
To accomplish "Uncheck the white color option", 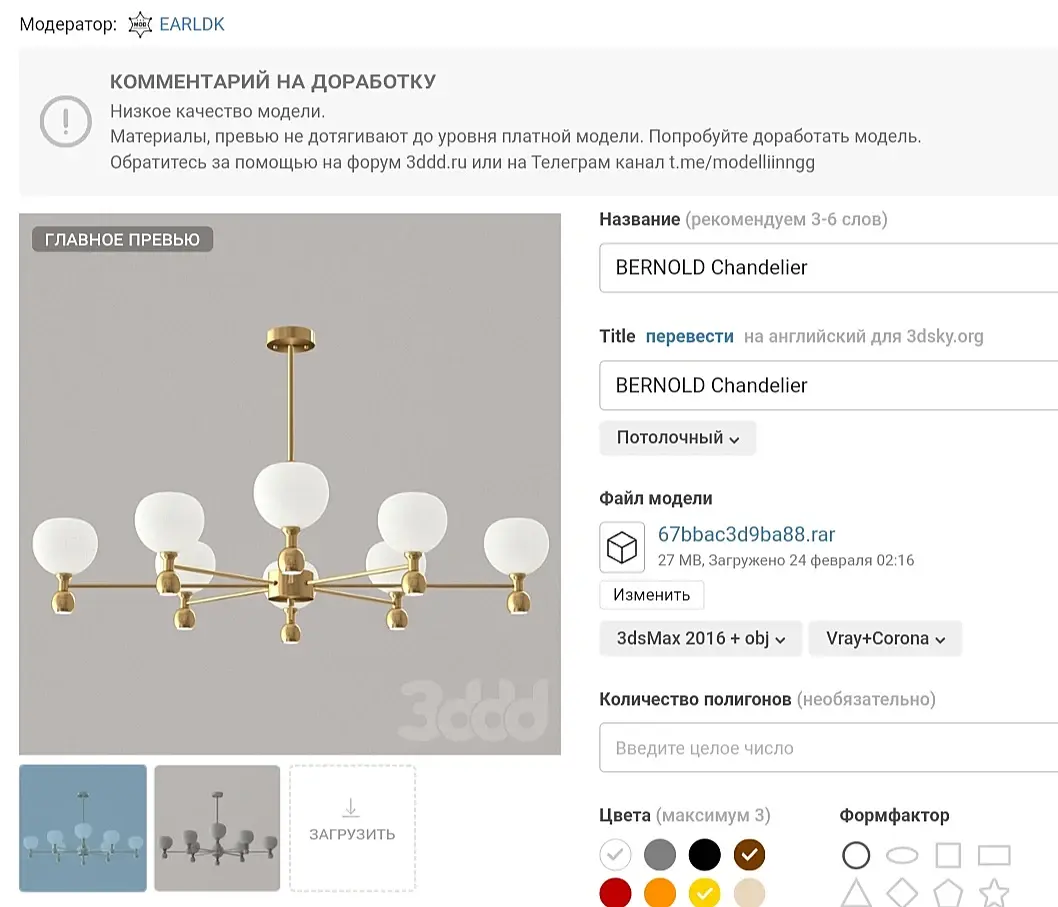I will pyautogui.click(x=616, y=855).
